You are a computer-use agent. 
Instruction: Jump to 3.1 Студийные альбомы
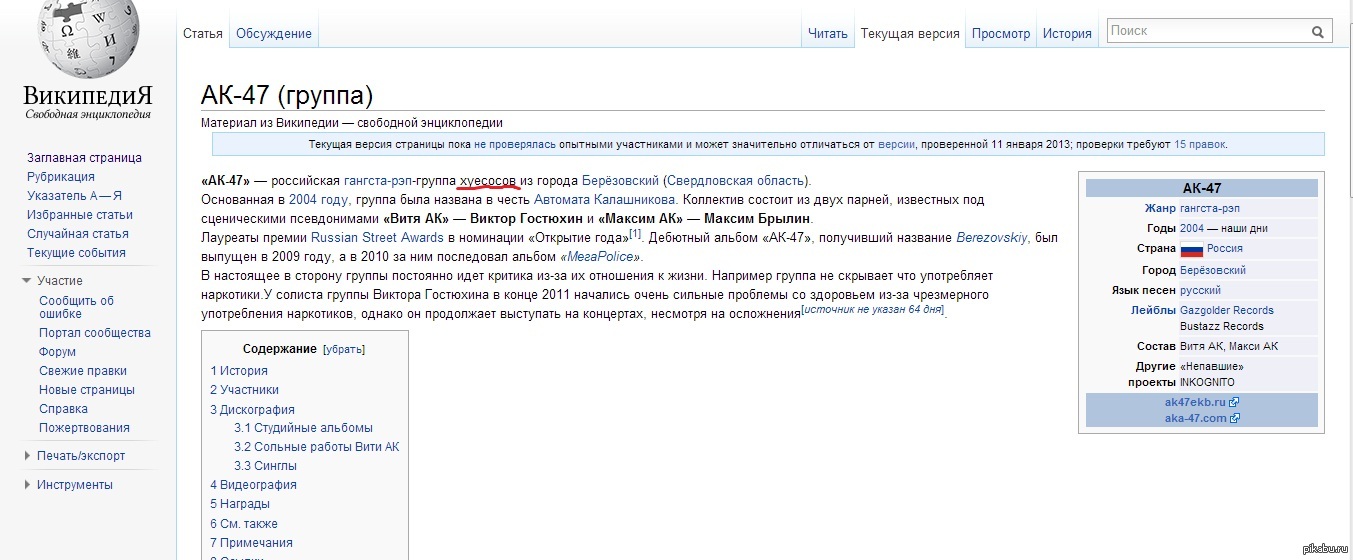[x=303, y=428]
